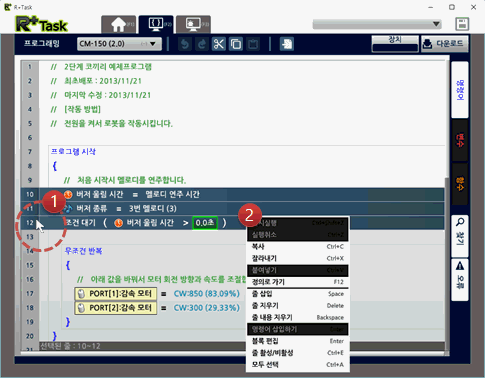Click the new document icon in toolbar
This screenshot has width=485, height=378.
287,44
